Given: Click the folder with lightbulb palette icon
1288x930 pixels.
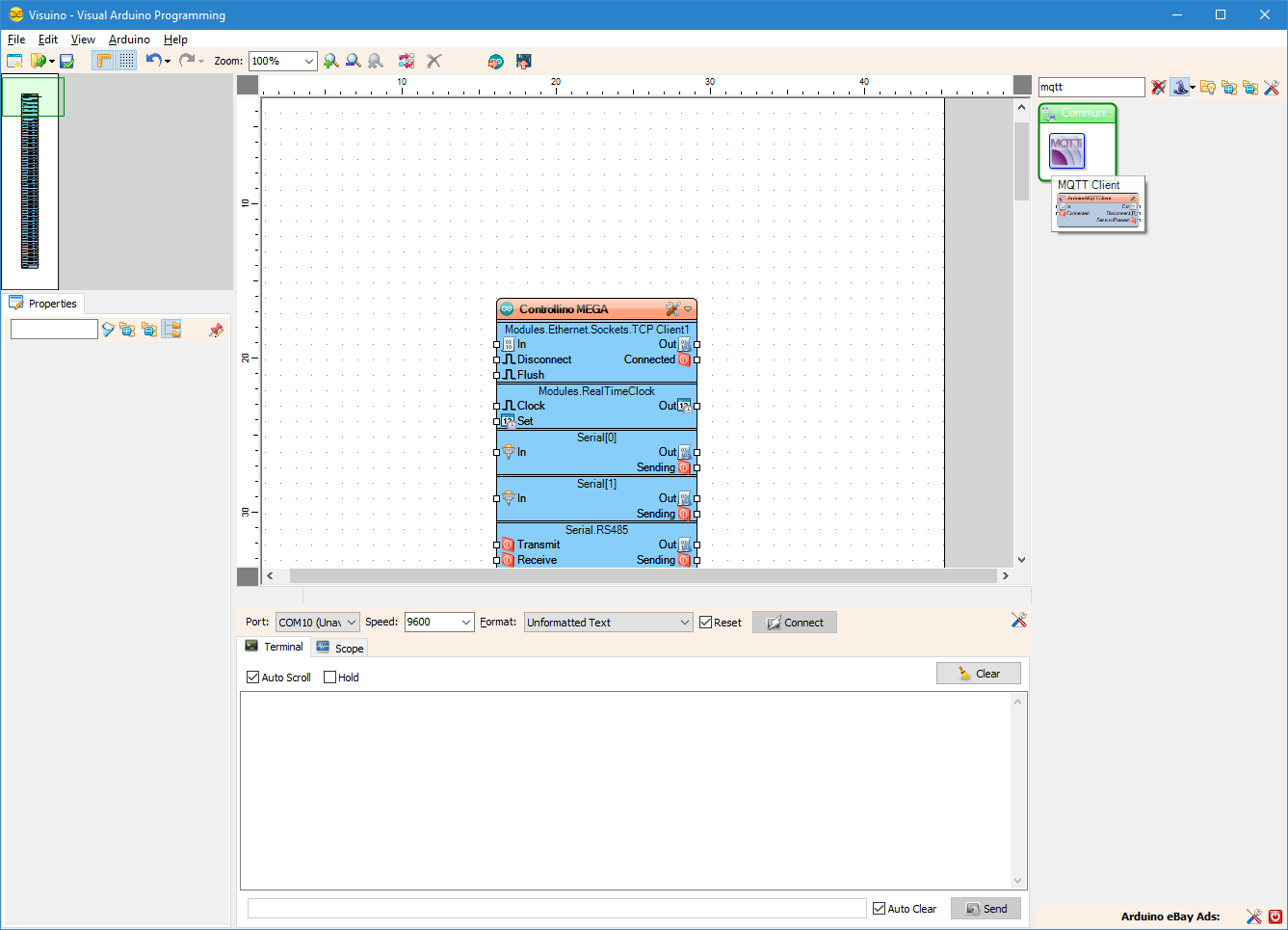Looking at the screenshot, I should (1207, 88).
